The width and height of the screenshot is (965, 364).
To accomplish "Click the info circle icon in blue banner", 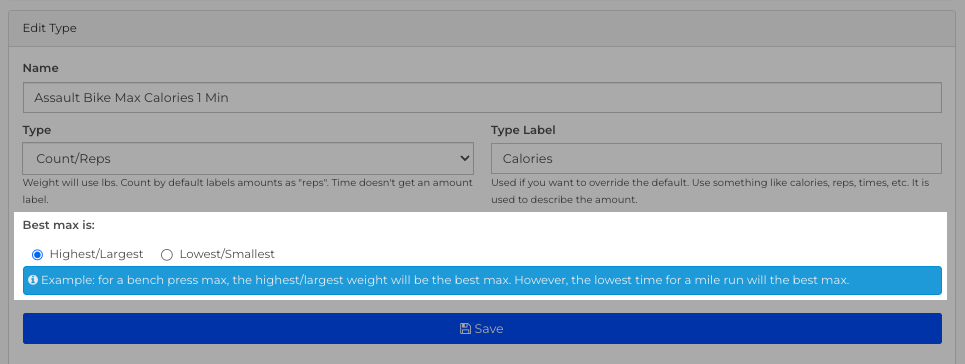I will [33, 280].
